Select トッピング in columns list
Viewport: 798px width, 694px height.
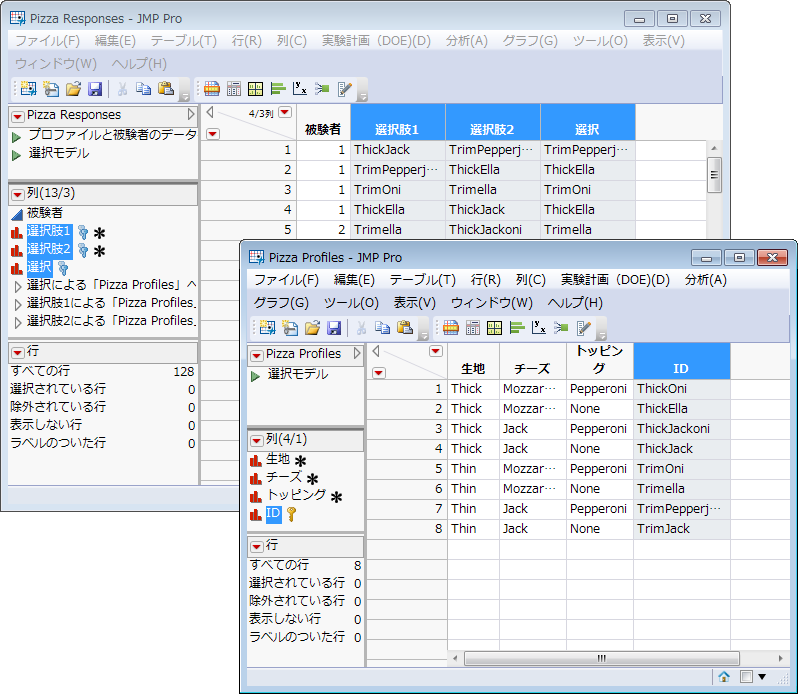tap(296, 495)
